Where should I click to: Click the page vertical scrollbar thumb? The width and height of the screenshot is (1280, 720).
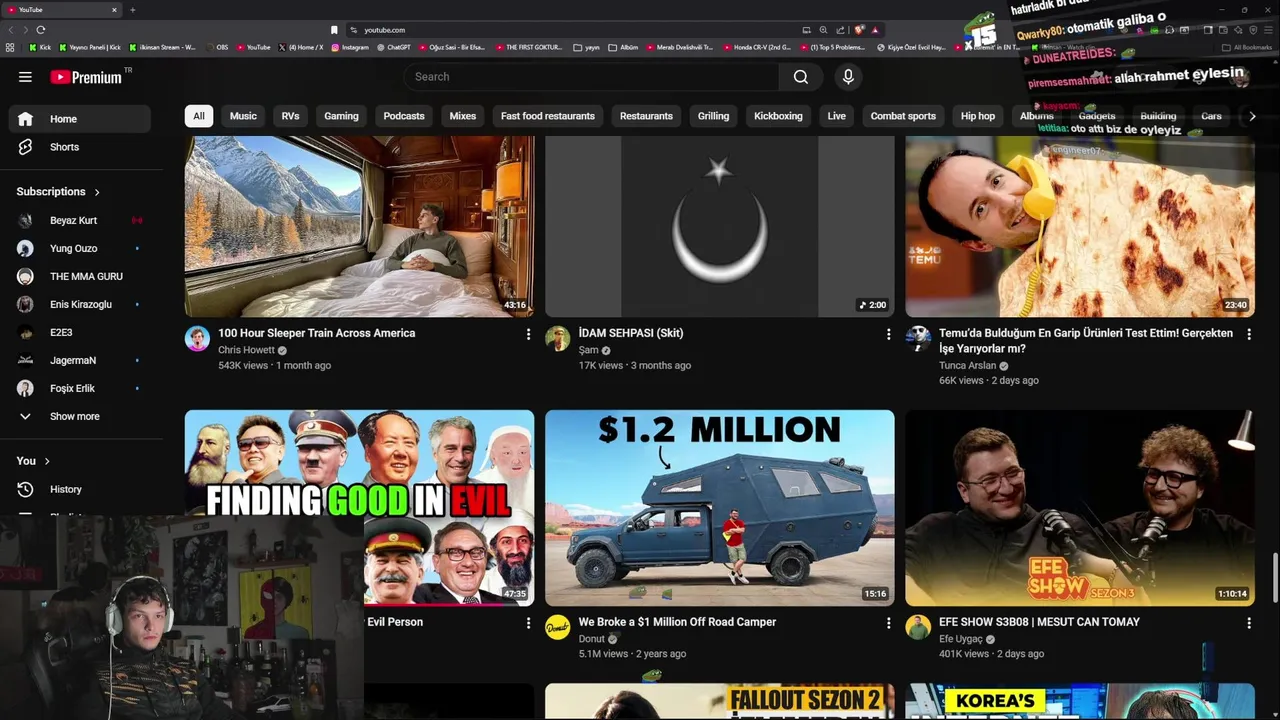coord(1274,577)
